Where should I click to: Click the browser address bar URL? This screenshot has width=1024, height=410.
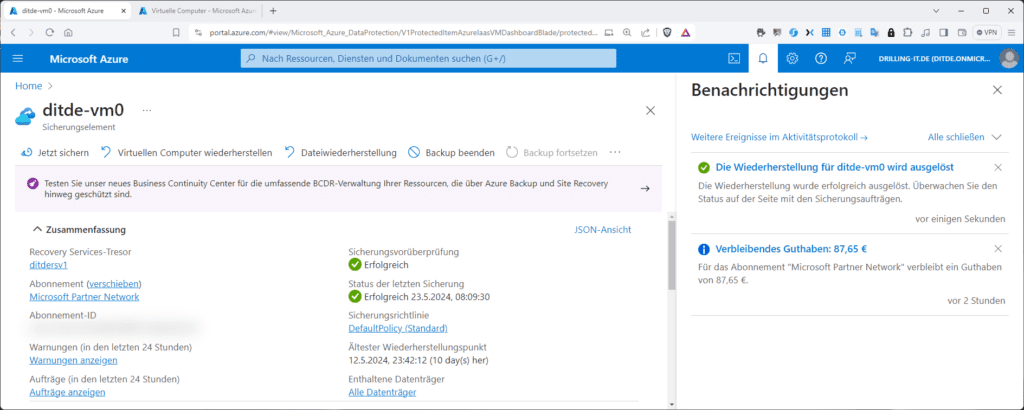click(x=403, y=33)
